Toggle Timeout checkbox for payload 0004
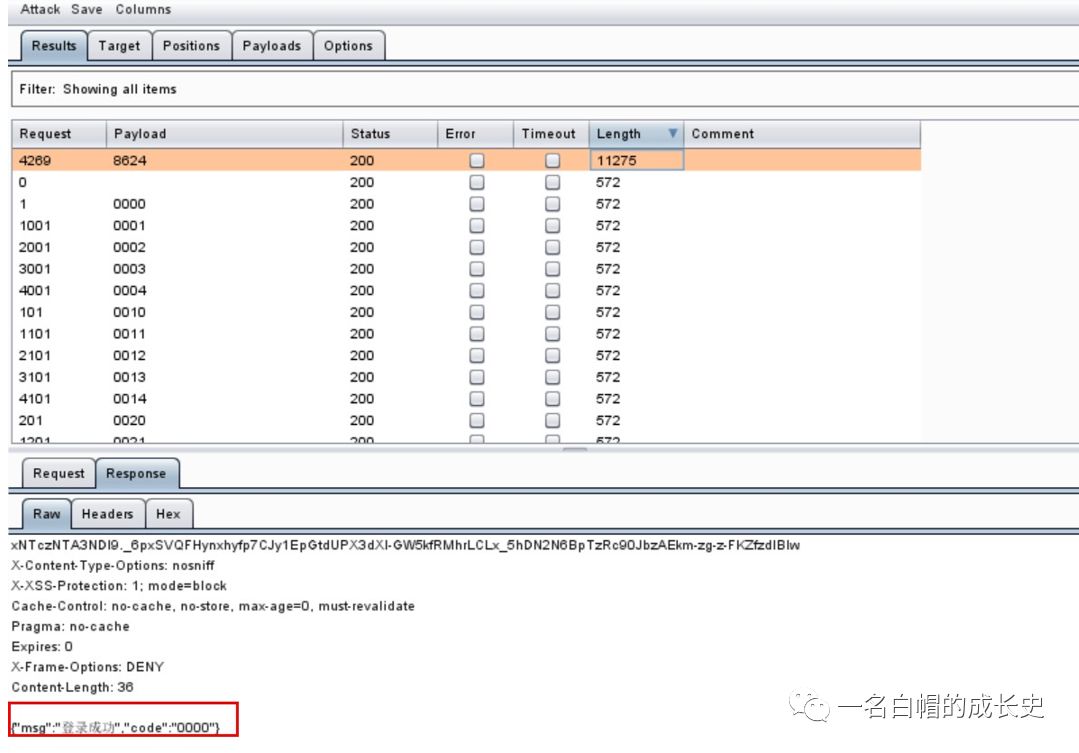The image size is (1079, 753). click(x=552, y=290)
